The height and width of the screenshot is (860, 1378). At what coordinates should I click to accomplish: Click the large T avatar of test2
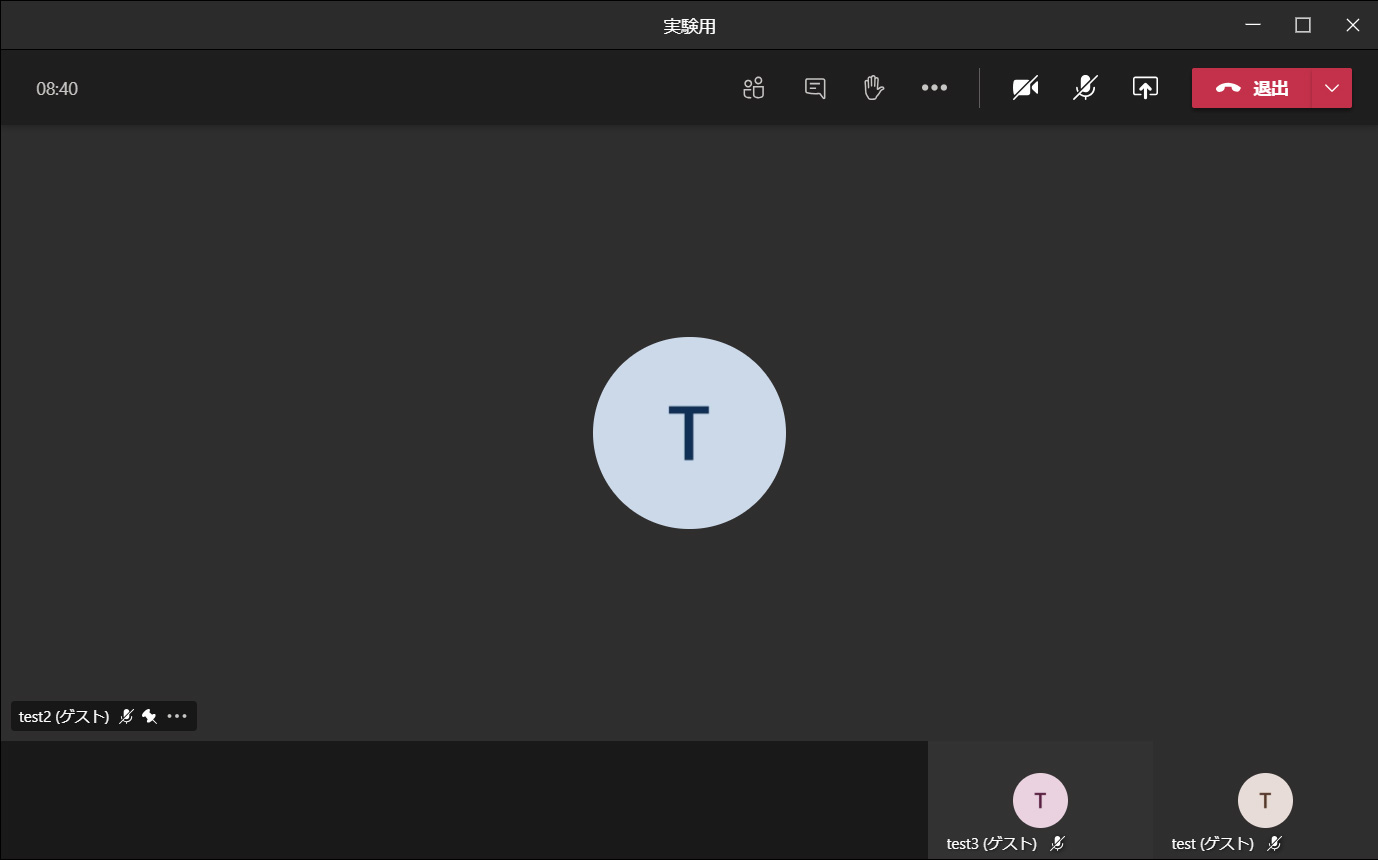pyautogui.click(x=689, y=433)
